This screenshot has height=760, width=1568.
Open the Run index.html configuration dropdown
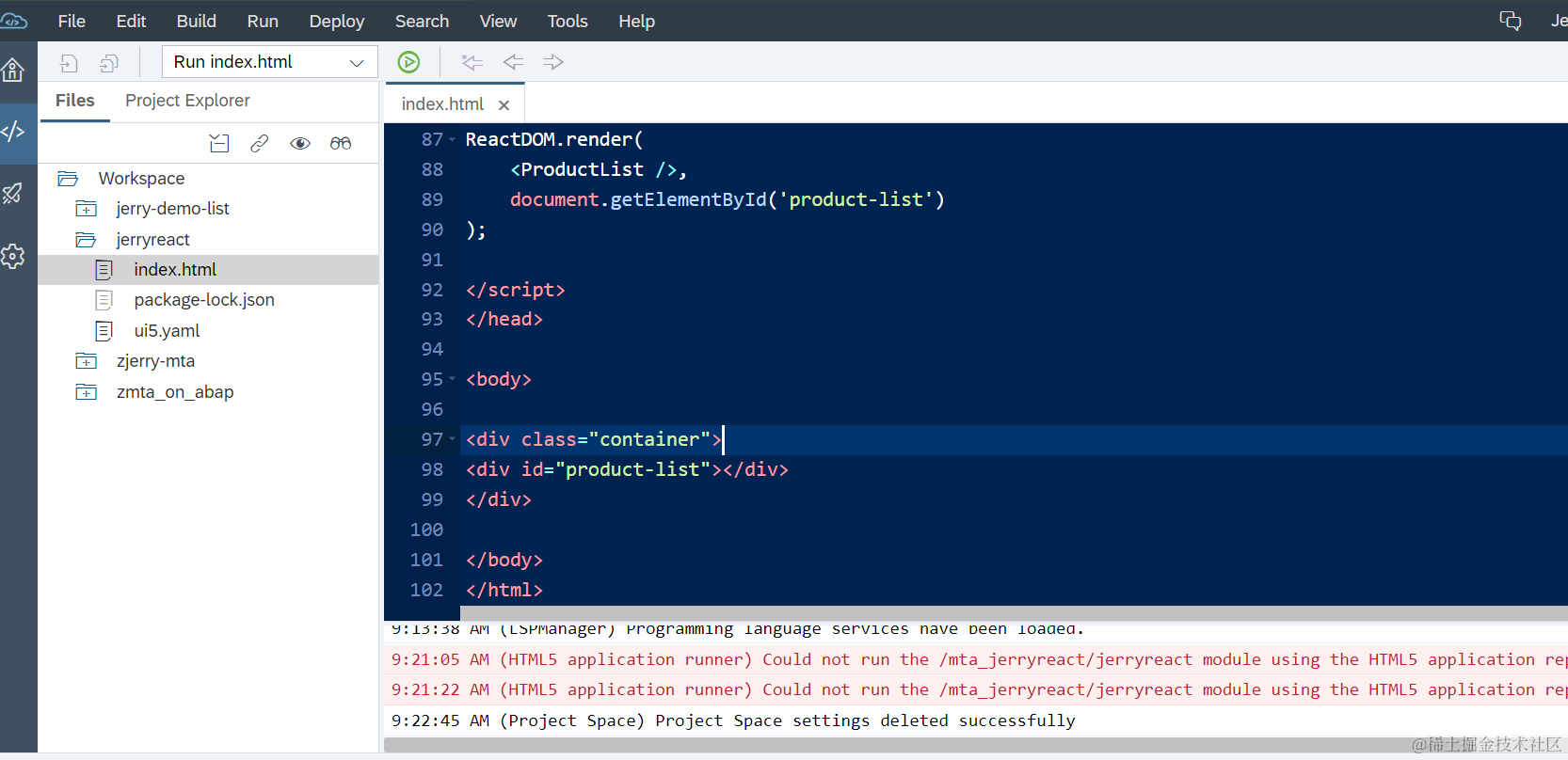(270, 62)
